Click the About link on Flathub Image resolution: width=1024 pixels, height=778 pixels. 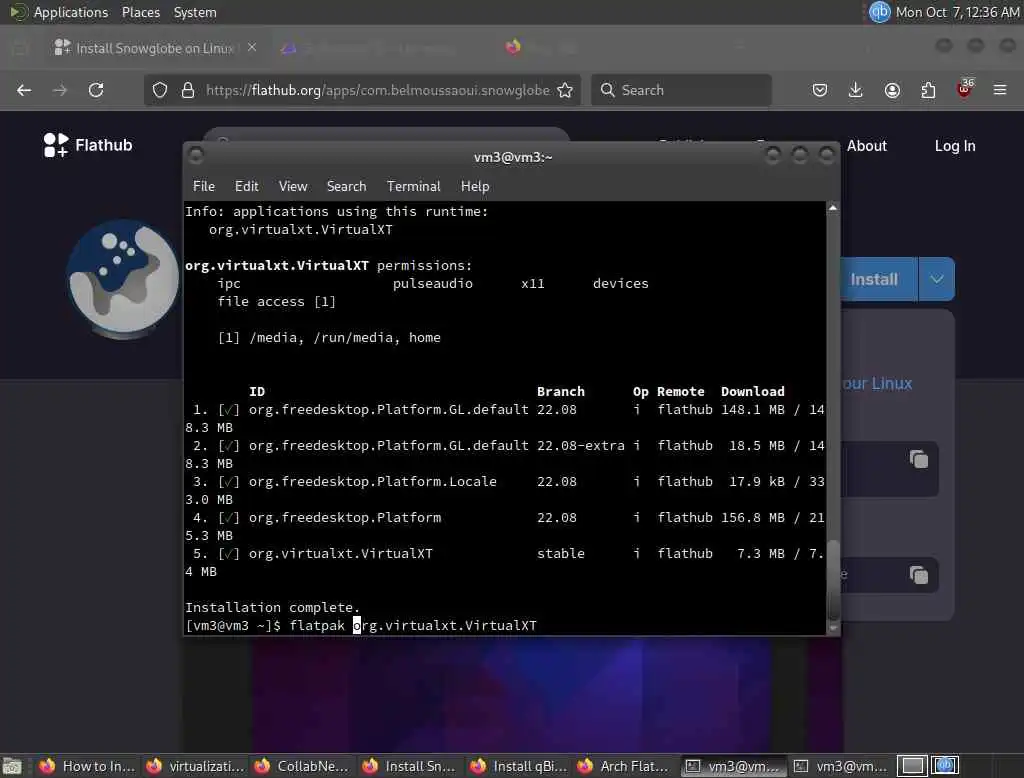click(867, 146)
